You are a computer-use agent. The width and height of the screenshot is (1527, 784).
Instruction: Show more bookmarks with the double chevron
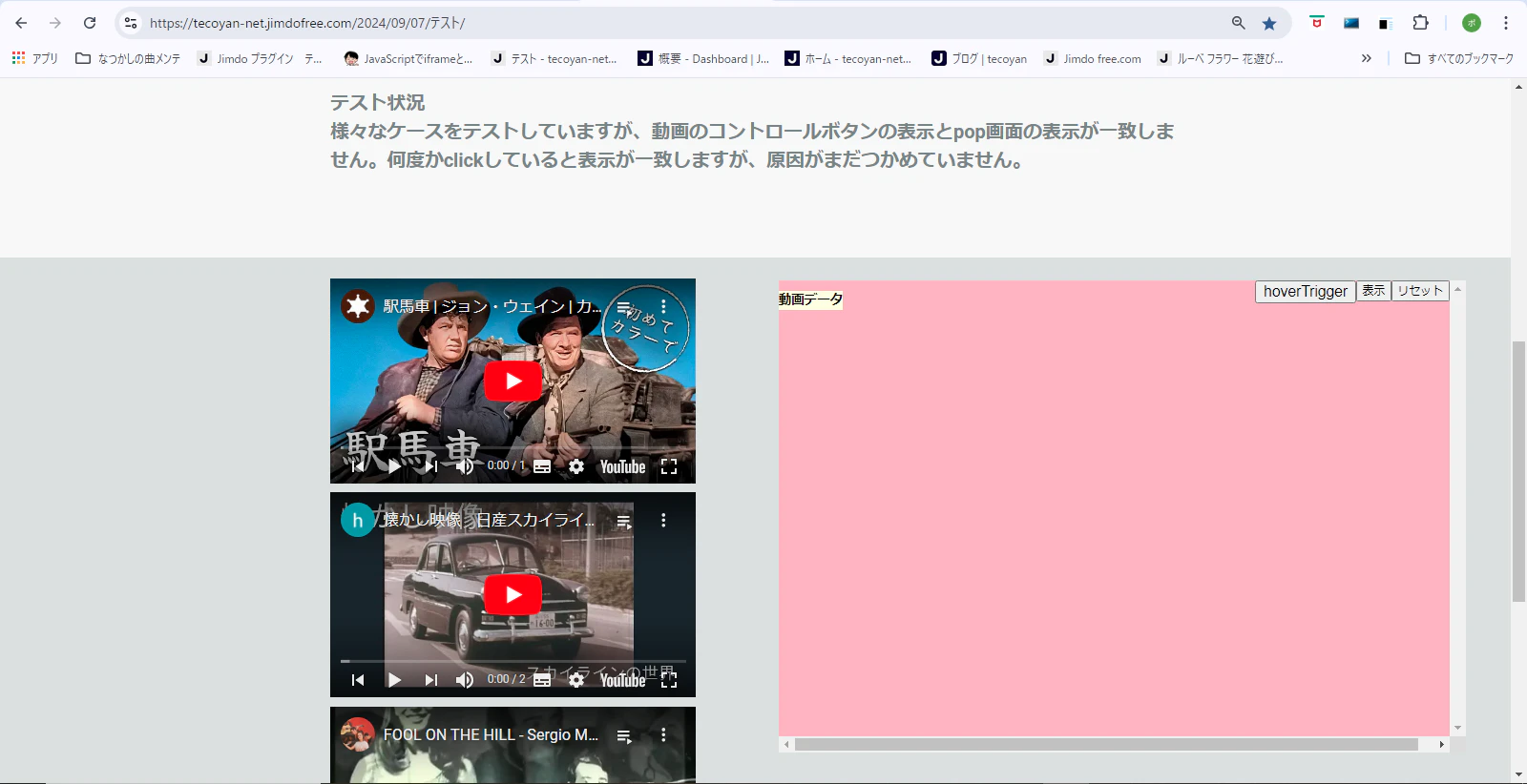1366,58
